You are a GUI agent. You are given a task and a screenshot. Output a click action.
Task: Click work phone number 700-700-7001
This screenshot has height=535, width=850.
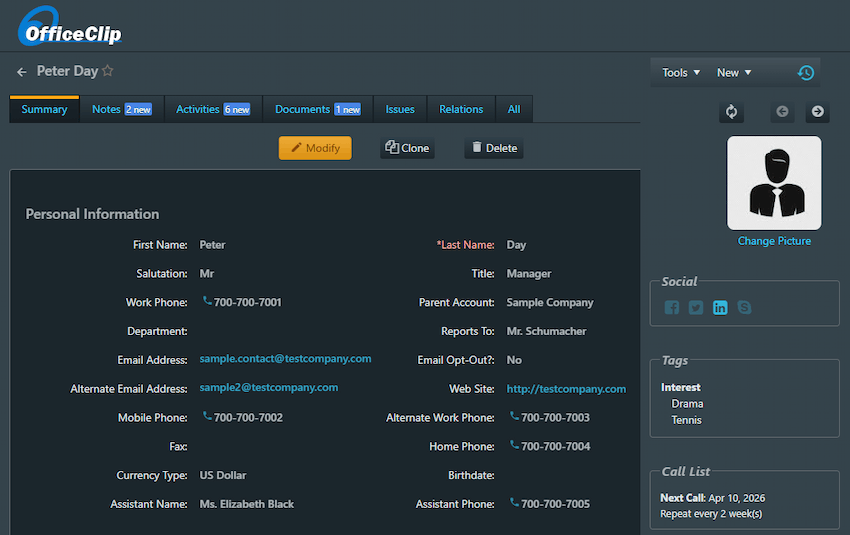tap(248, 302)
